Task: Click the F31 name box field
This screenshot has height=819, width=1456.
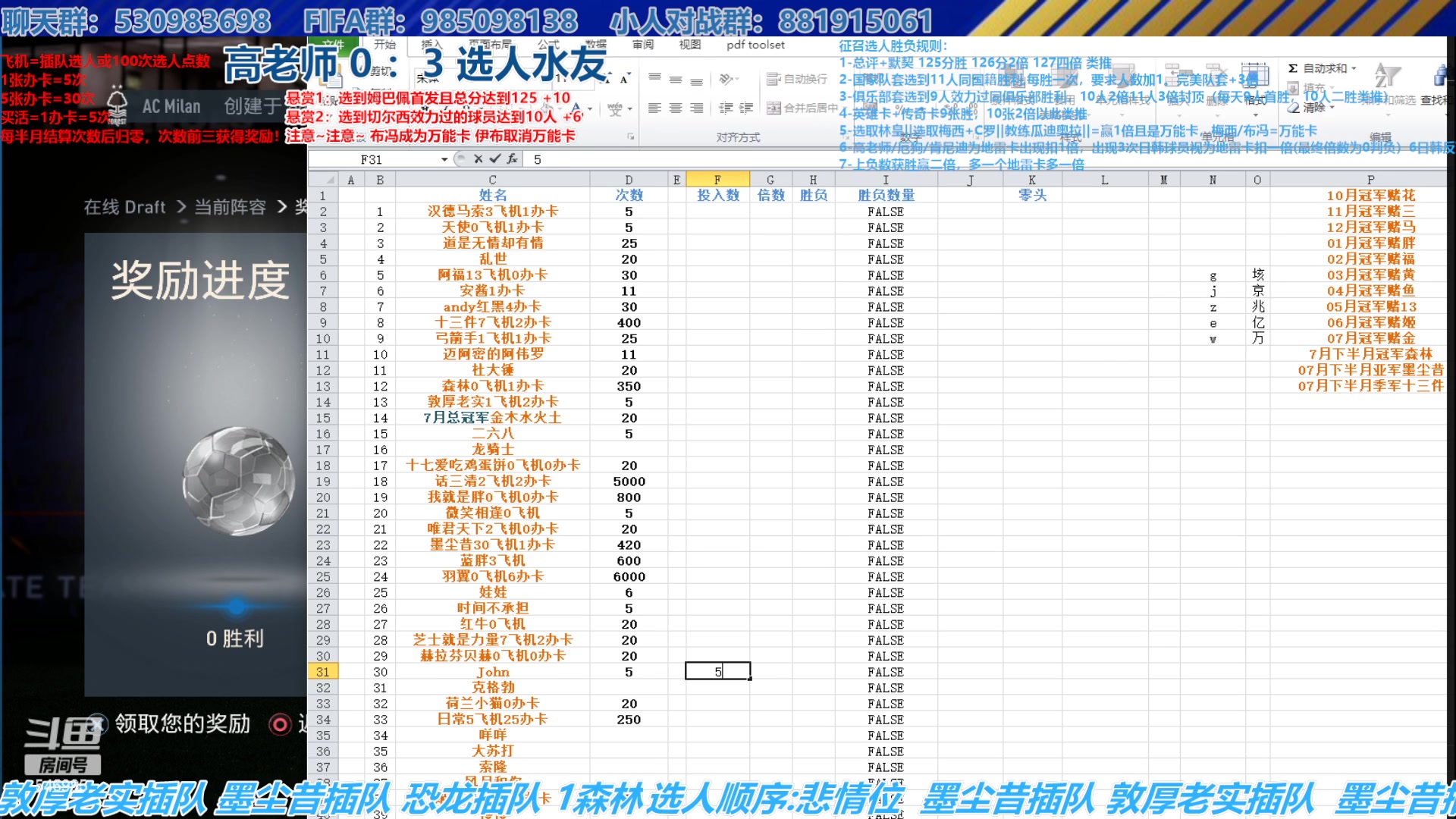Action: (372, 159)
